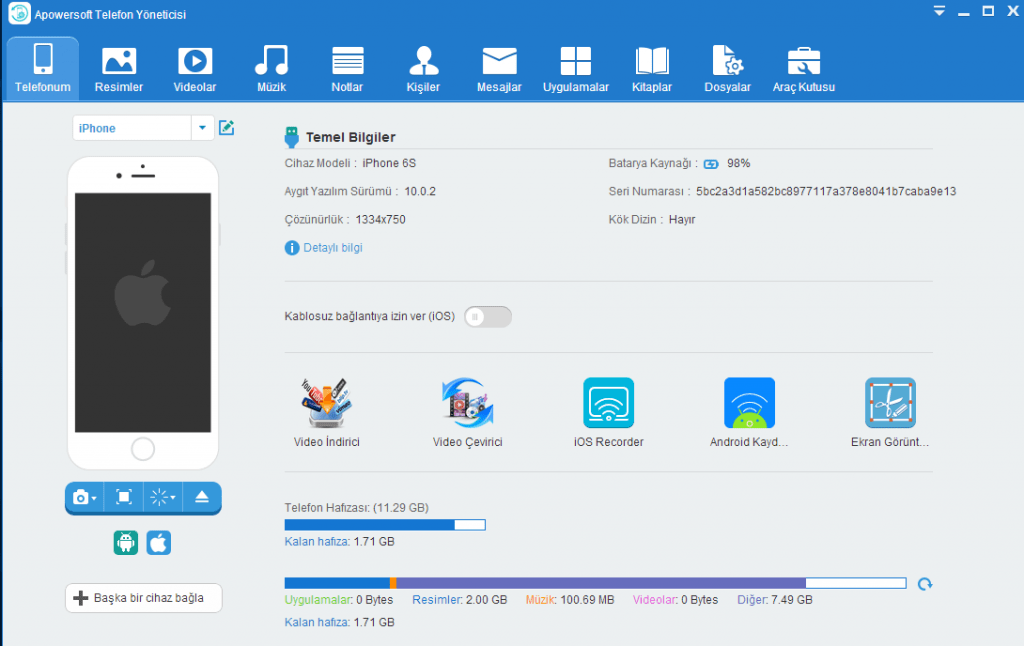Click the Telefon Hafızası storage bar

(x=385, y=524)
